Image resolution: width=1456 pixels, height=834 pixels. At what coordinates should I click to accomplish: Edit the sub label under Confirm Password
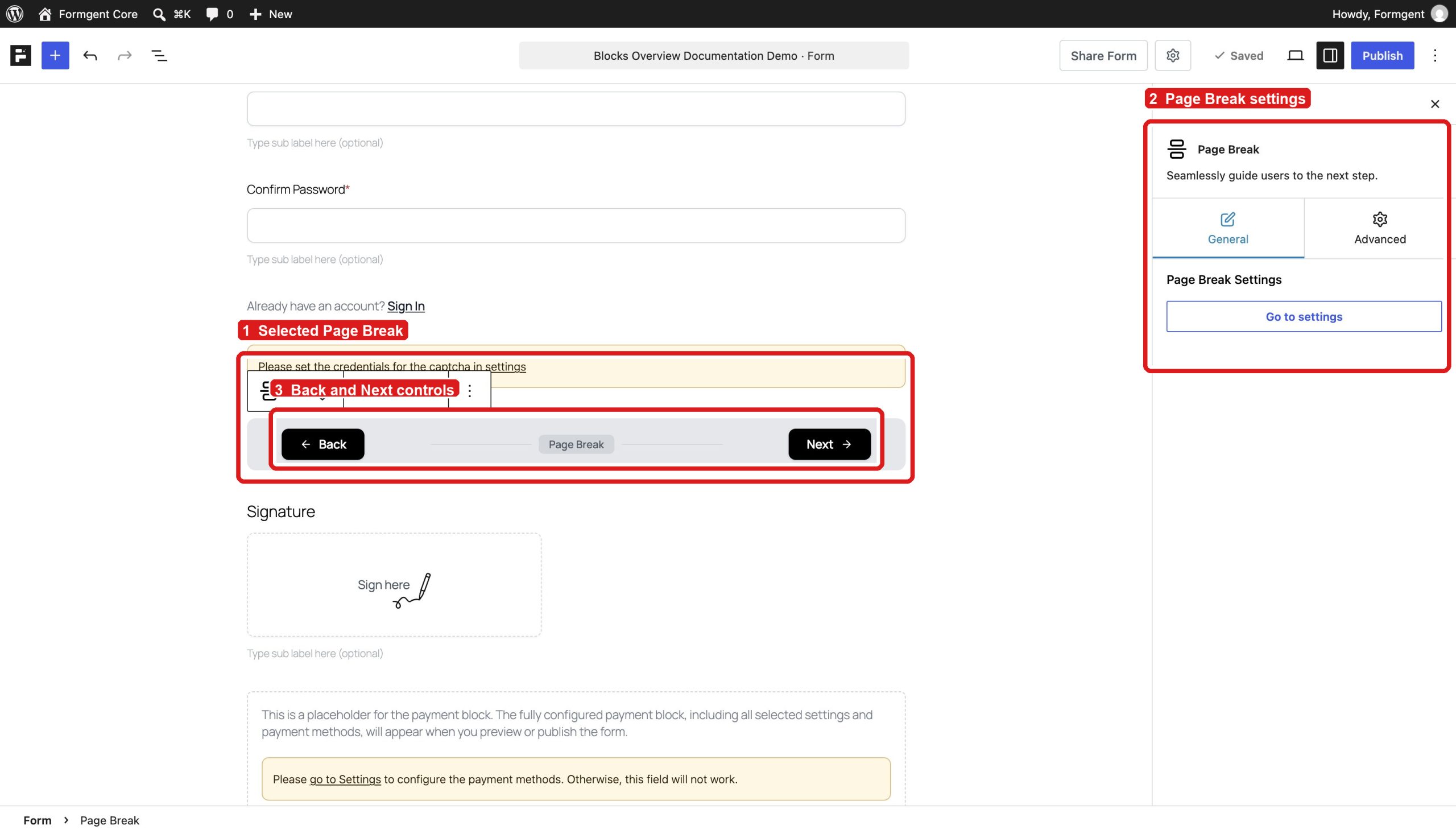pos(315,259)
